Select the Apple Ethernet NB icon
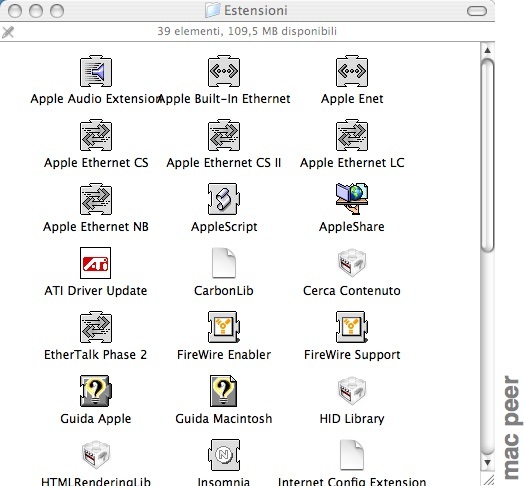The width and height of the screenshot is (524, 486). (x=96, y=199)
